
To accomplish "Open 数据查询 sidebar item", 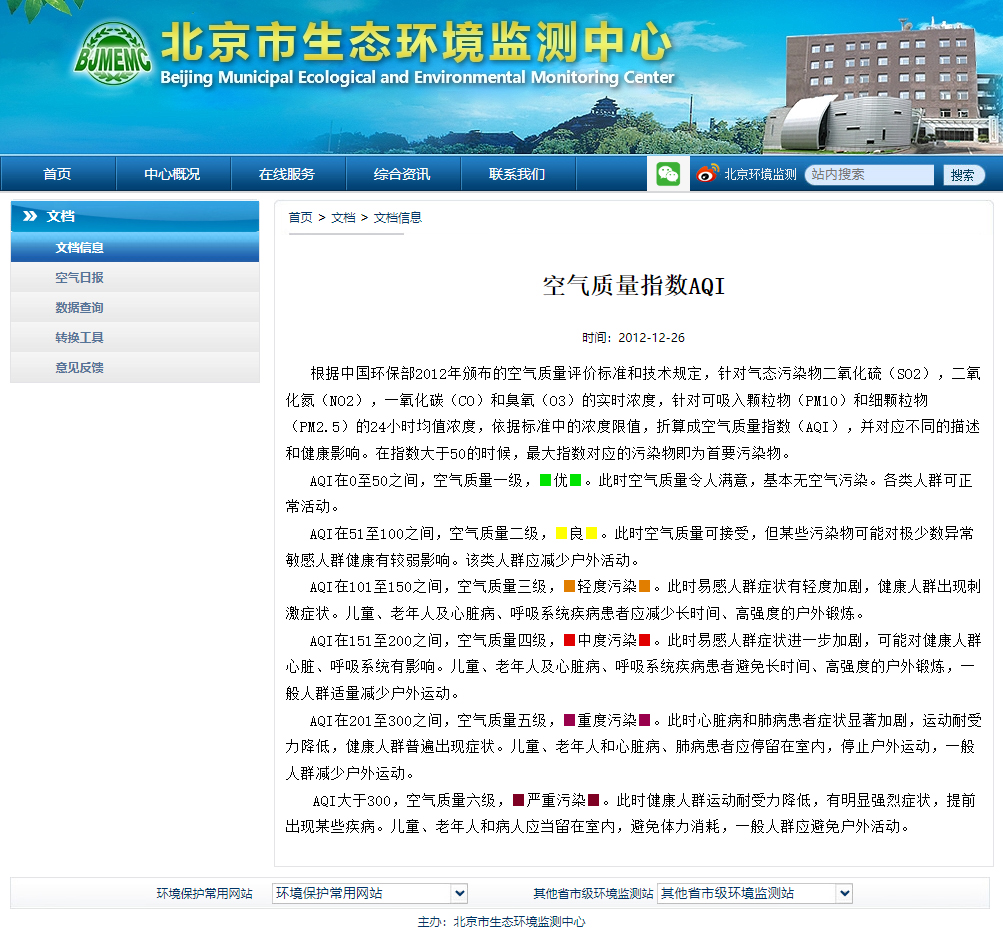I will coord(79,308).
